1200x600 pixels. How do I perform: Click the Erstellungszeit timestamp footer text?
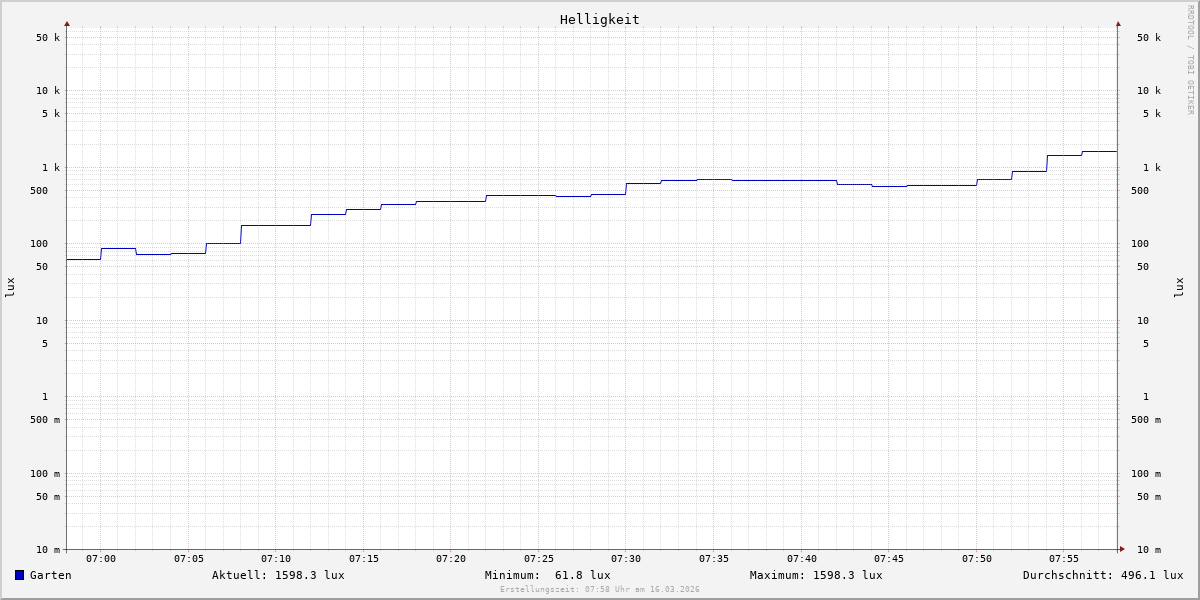pyautogui.click(x=600, y=590)
